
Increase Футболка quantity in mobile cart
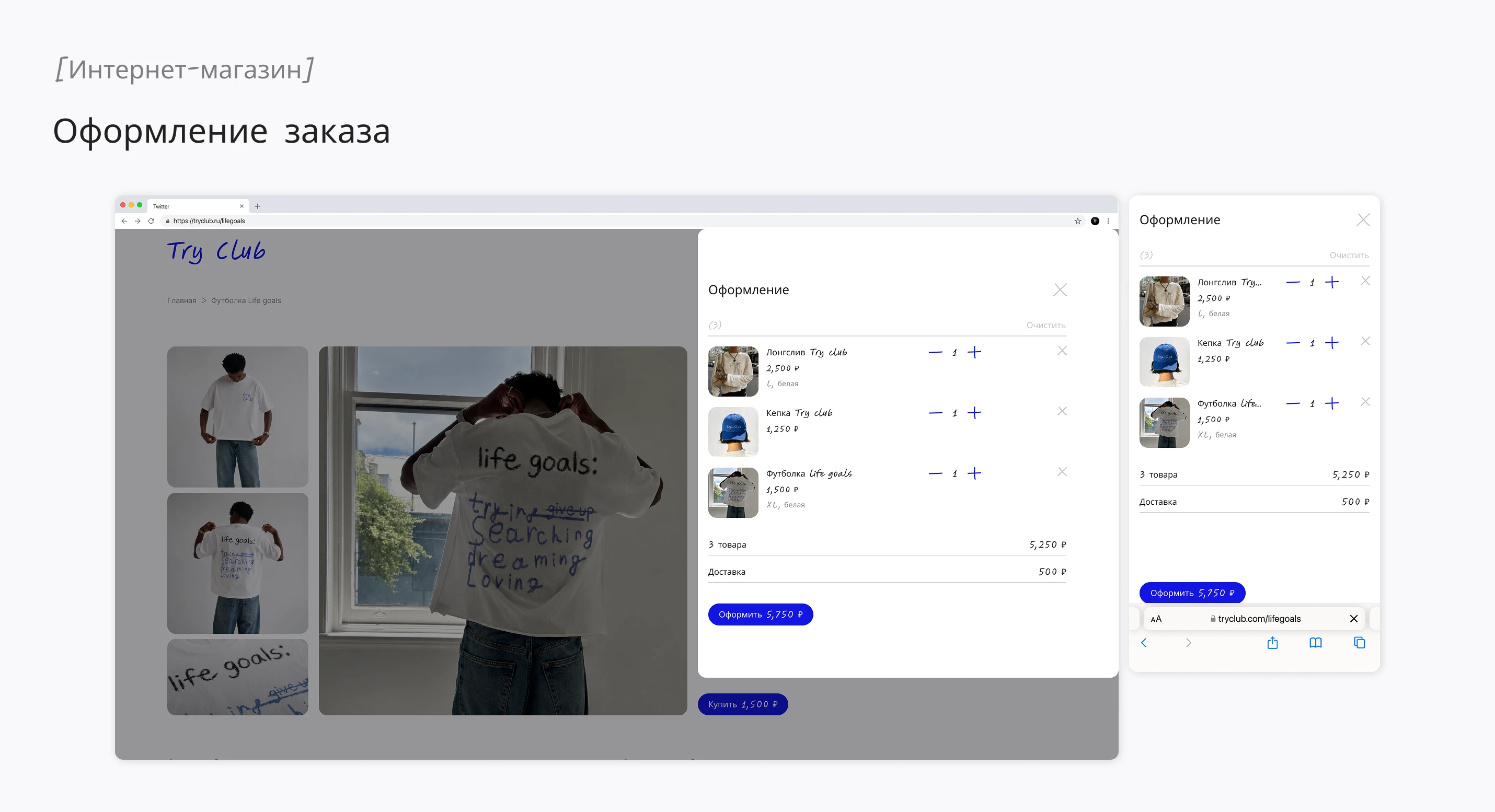coord(1331,403)
